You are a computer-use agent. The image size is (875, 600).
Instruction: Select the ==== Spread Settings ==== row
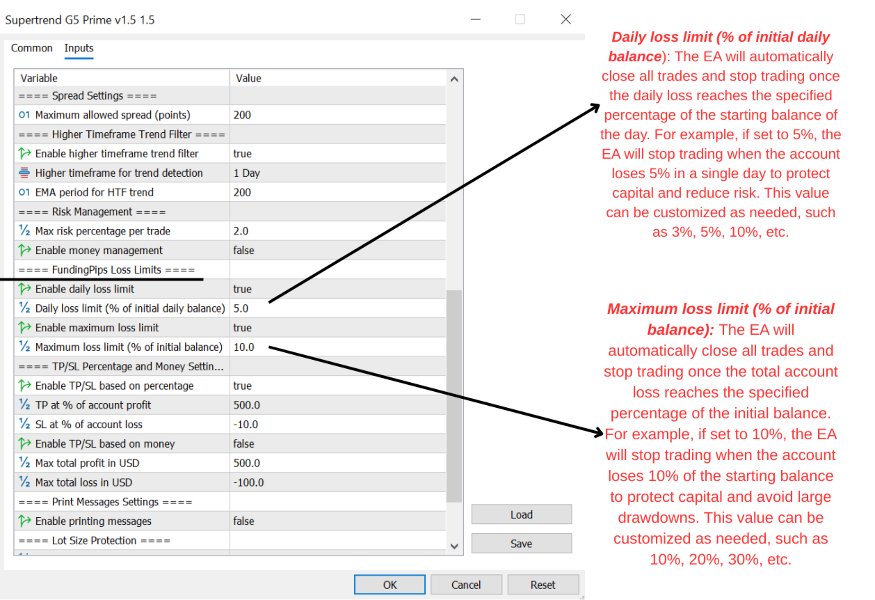(230, 95)
